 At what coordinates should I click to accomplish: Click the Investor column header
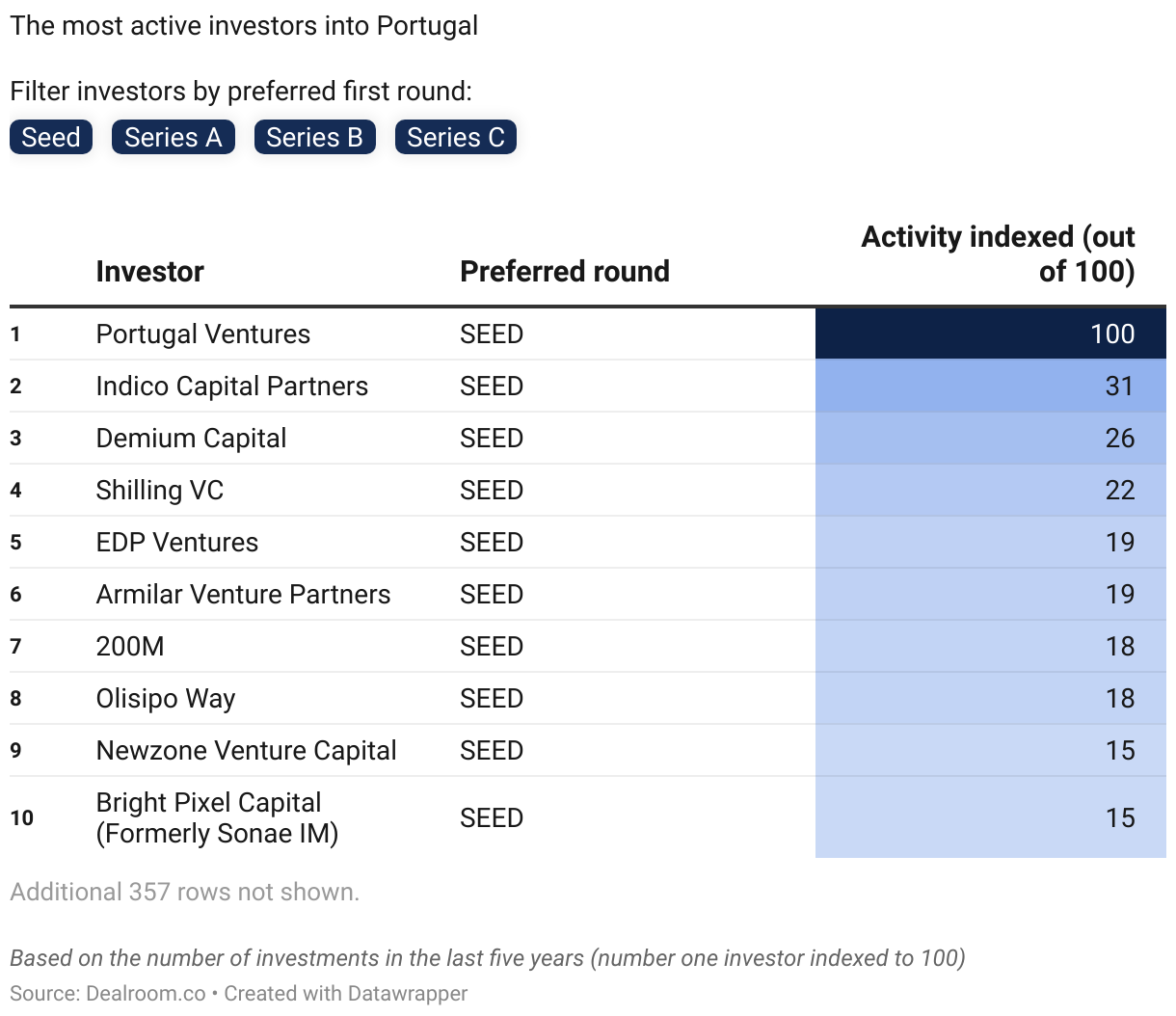point(149,272)
